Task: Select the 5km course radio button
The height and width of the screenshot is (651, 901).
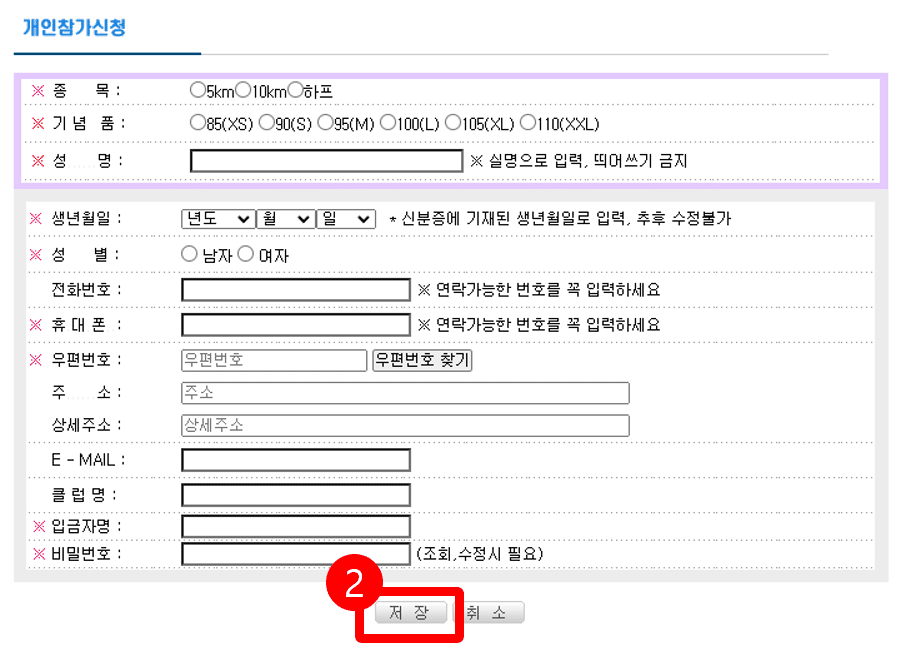Action: (x=198, y=89)
